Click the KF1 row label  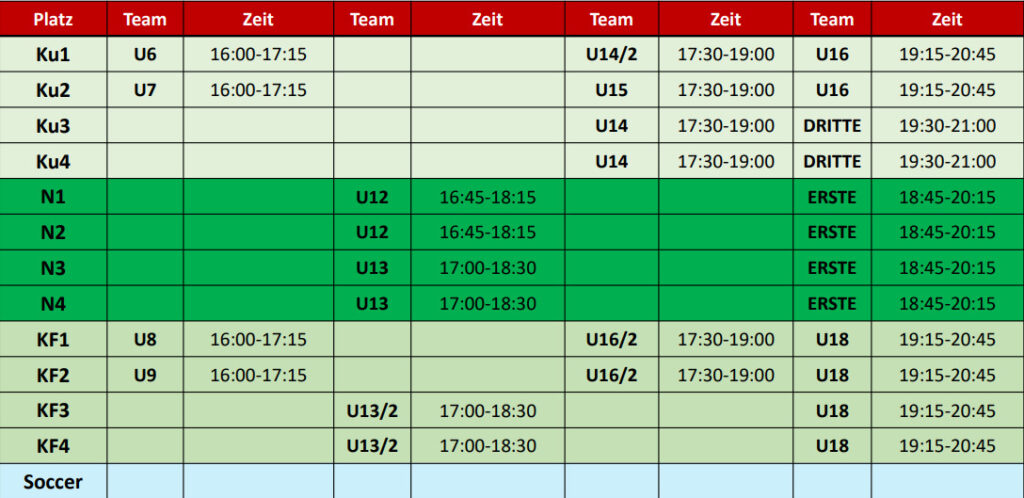pyautogui.click(x=53, y=339)
